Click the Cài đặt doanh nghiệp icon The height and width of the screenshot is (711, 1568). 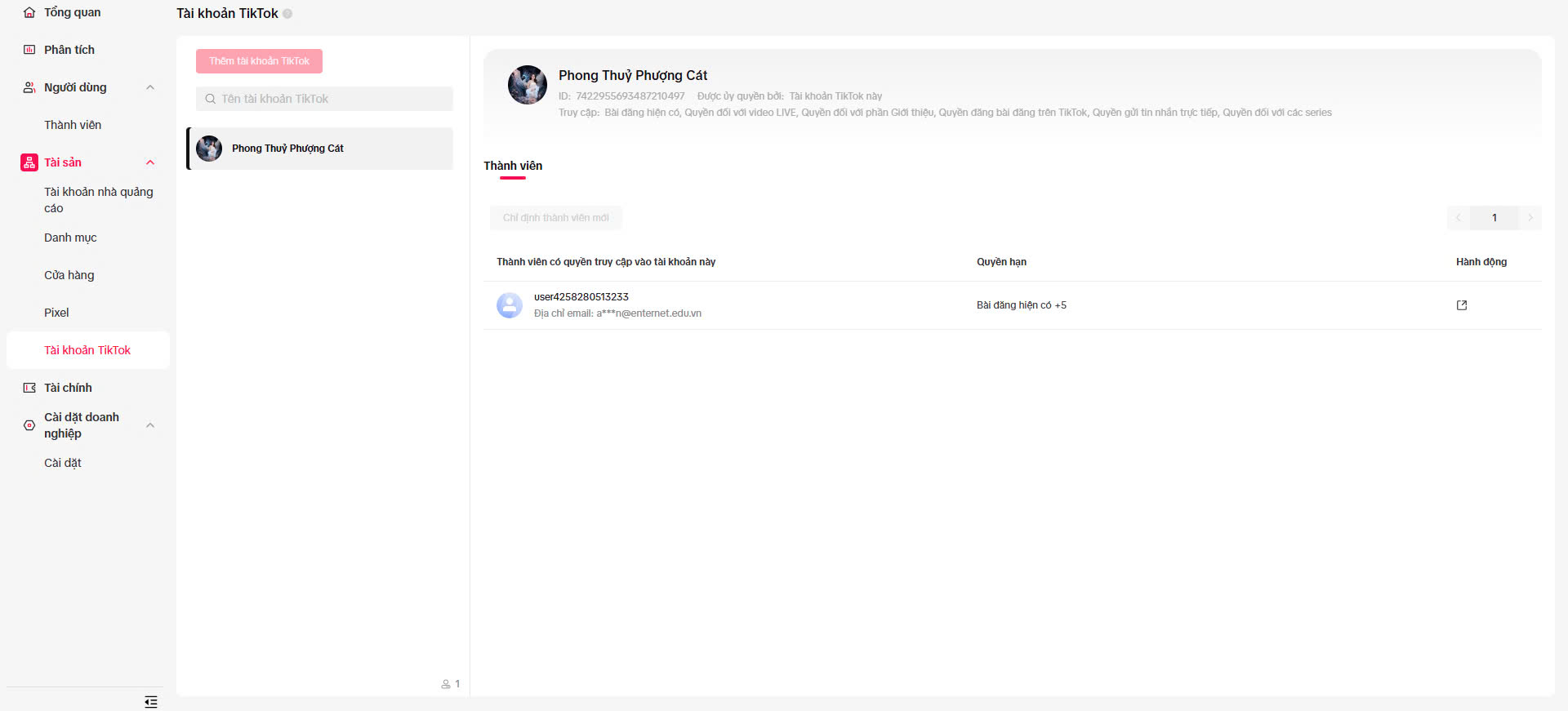click(x=29, y=425)
